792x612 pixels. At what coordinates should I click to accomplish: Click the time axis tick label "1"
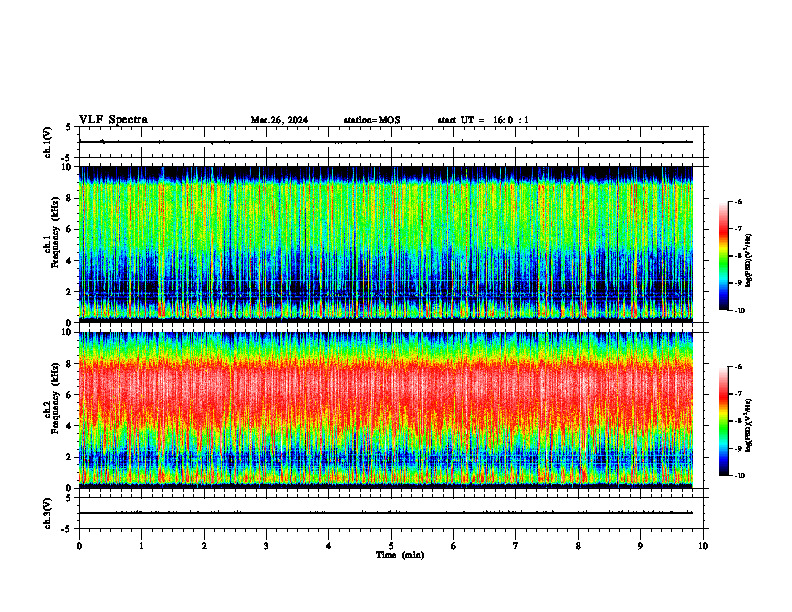(x=141, y=546)
